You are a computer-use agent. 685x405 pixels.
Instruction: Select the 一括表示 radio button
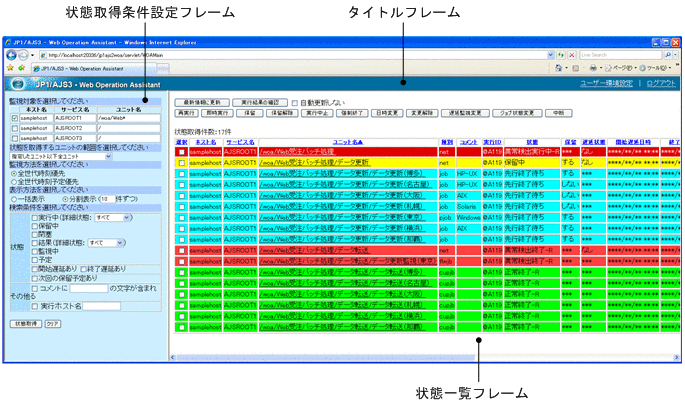[x=14, y=199]
